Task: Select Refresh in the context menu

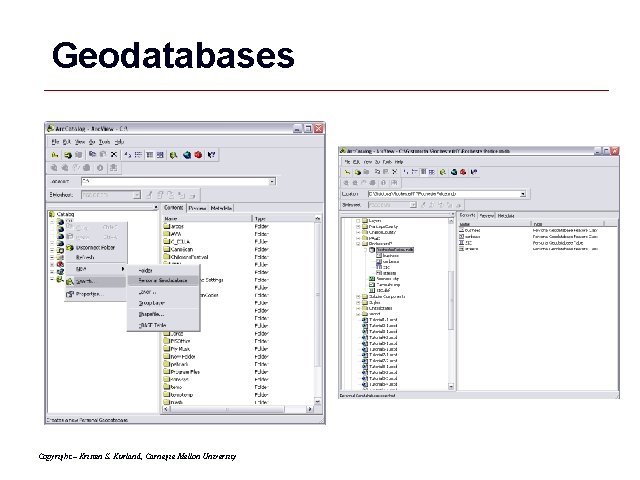Action: (x=96, y=258)
